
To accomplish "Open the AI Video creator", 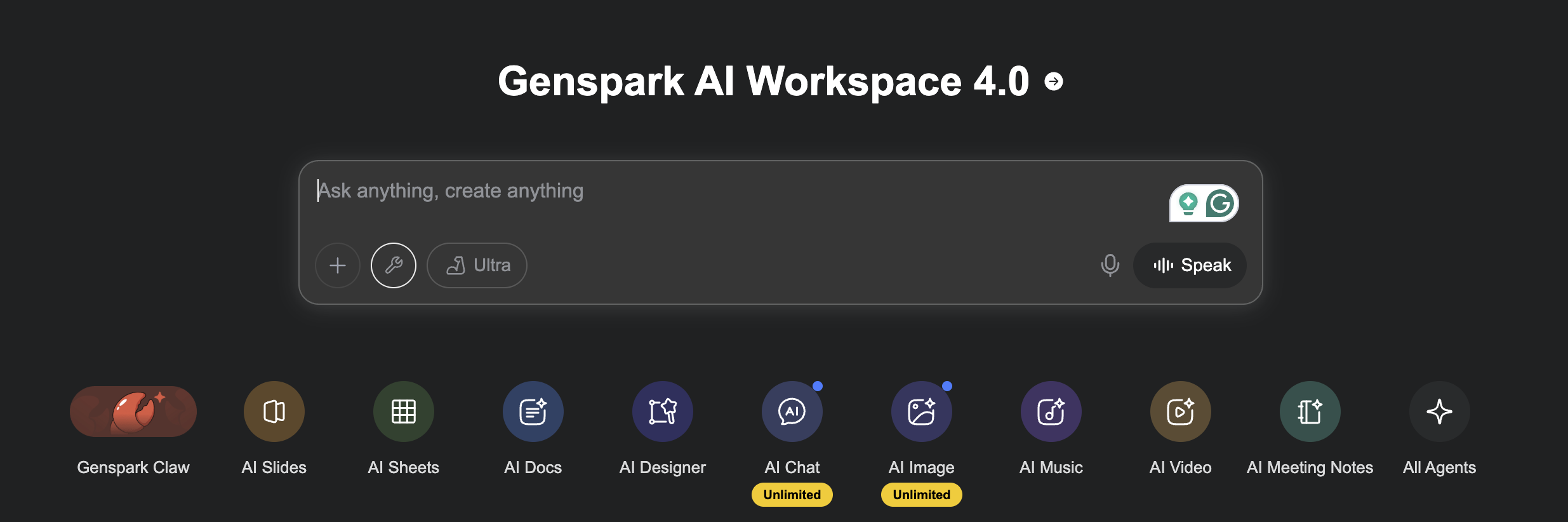I will coord(1181,412).
